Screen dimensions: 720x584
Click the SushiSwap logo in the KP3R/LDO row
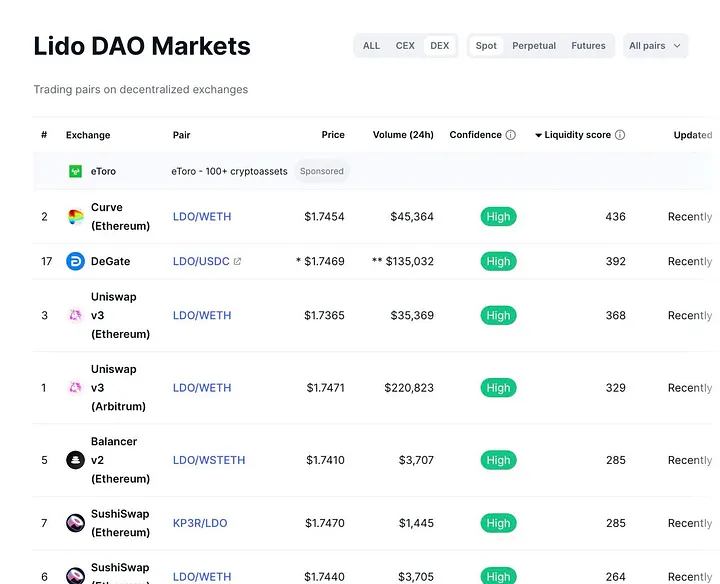point(75,523)
